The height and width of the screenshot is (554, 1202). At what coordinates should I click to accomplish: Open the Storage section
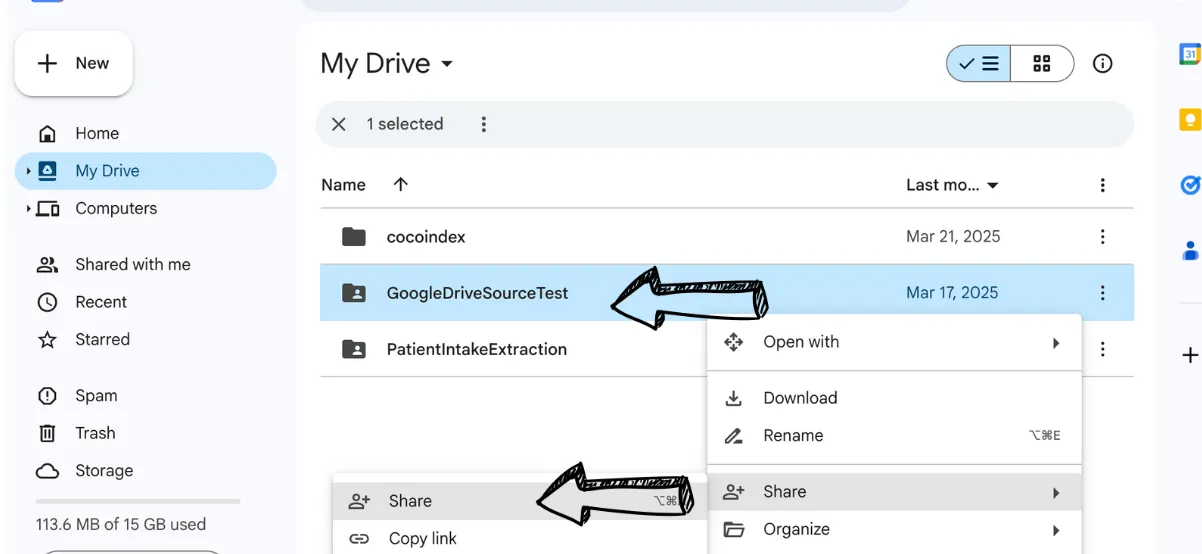(104, 470)
